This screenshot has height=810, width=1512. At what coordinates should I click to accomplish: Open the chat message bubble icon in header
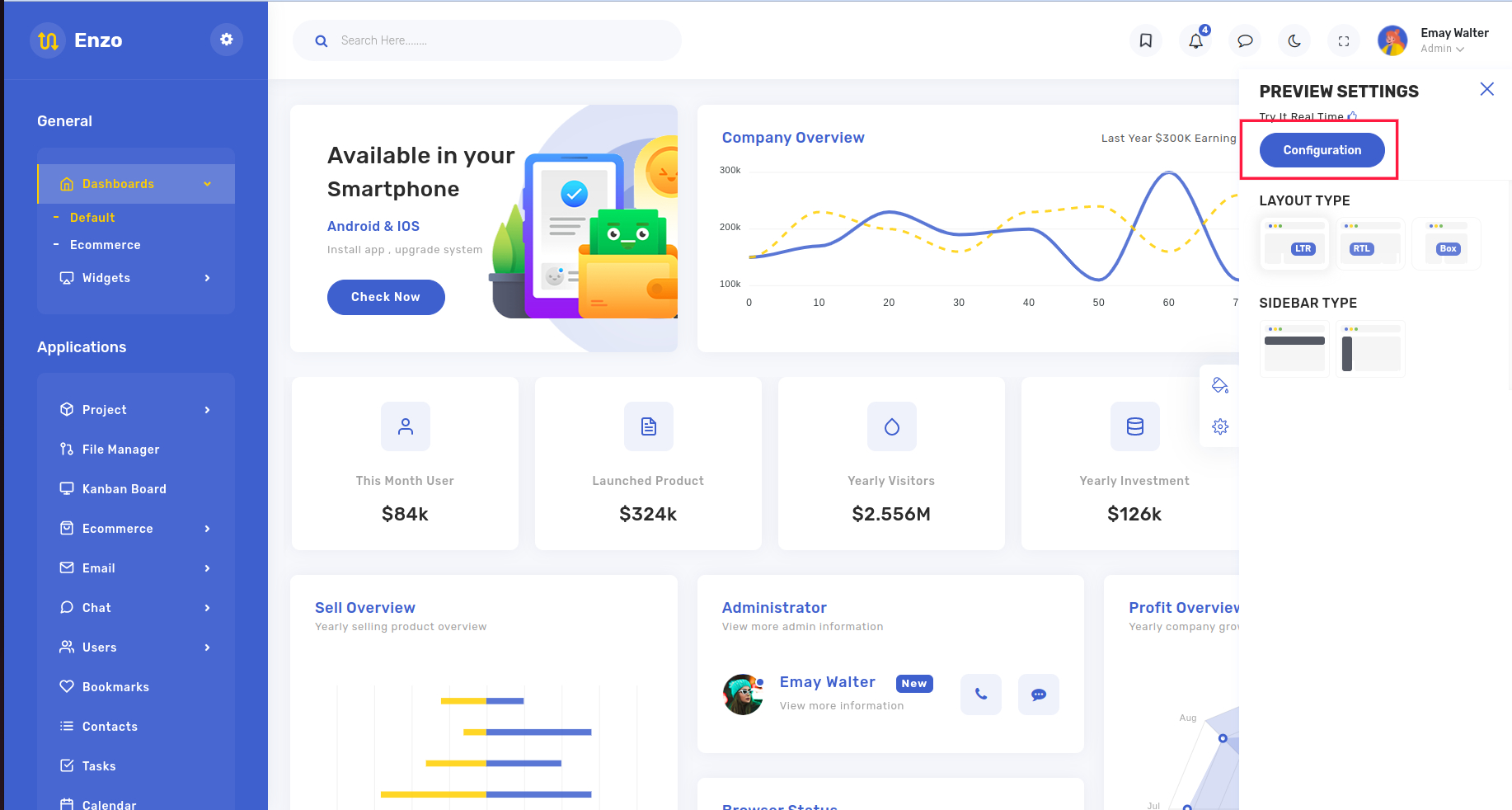pyautogui.click(x=1245, y=40)
